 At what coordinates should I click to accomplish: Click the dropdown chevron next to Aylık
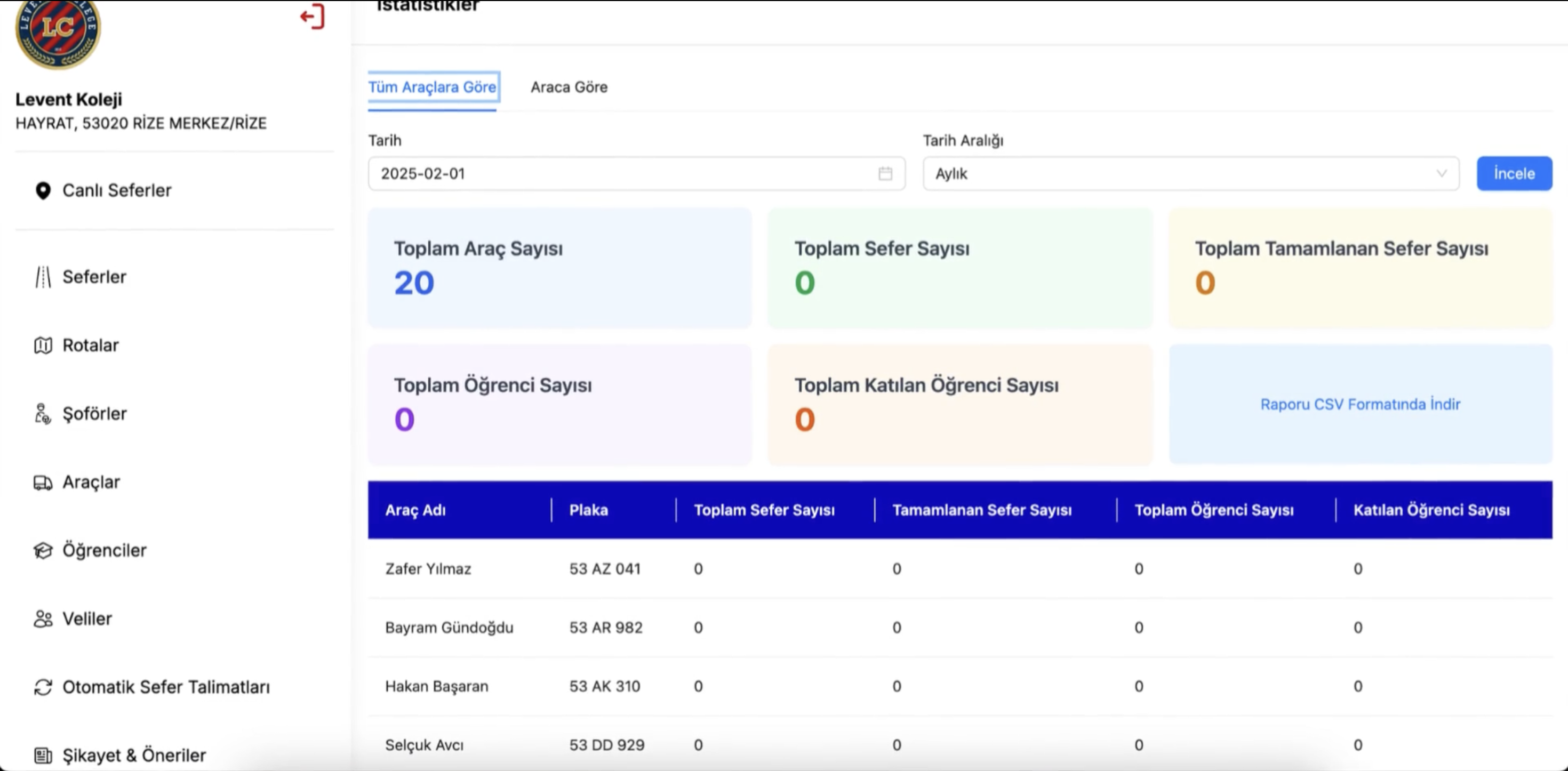1442,173
